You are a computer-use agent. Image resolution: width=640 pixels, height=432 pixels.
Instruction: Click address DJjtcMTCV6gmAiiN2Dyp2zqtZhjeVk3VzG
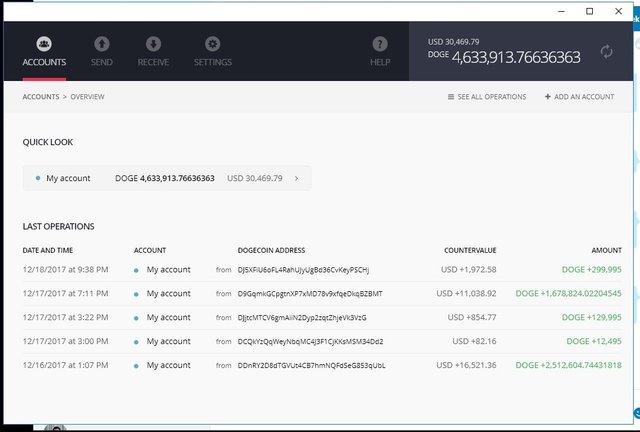coord(302,318)
